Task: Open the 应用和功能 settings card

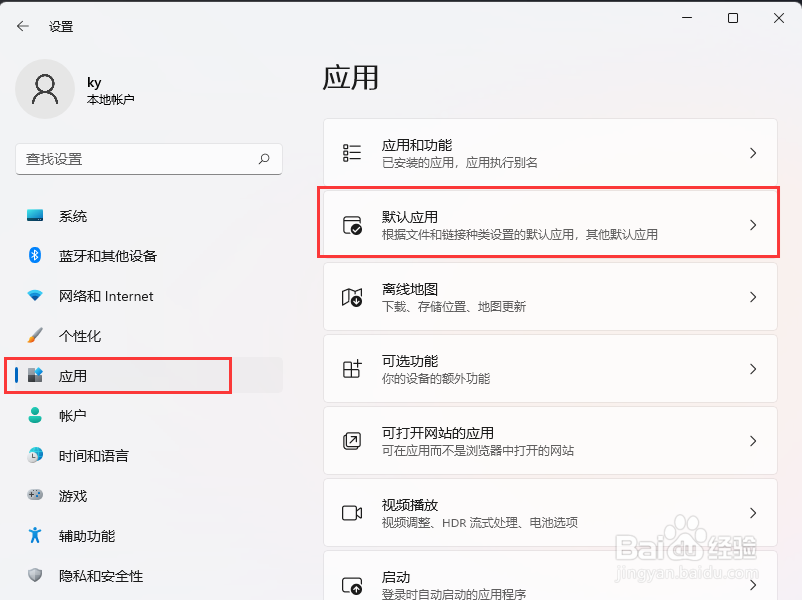Action: tap(550, 153)
